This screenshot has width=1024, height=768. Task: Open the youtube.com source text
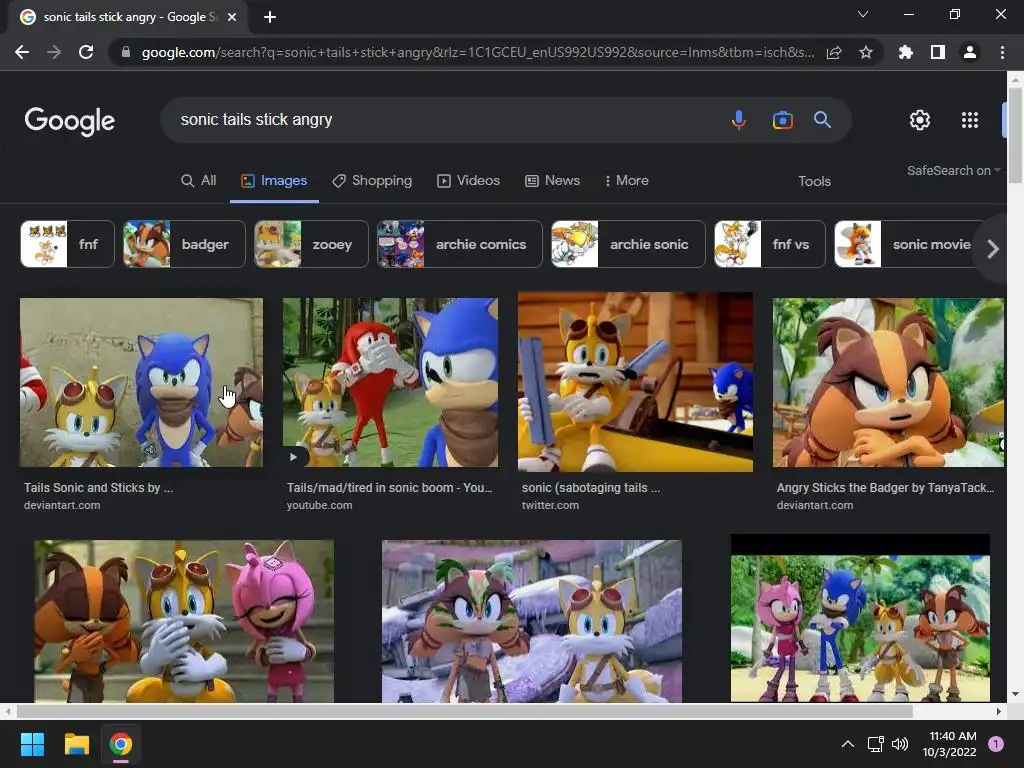(x=319, y=505)
